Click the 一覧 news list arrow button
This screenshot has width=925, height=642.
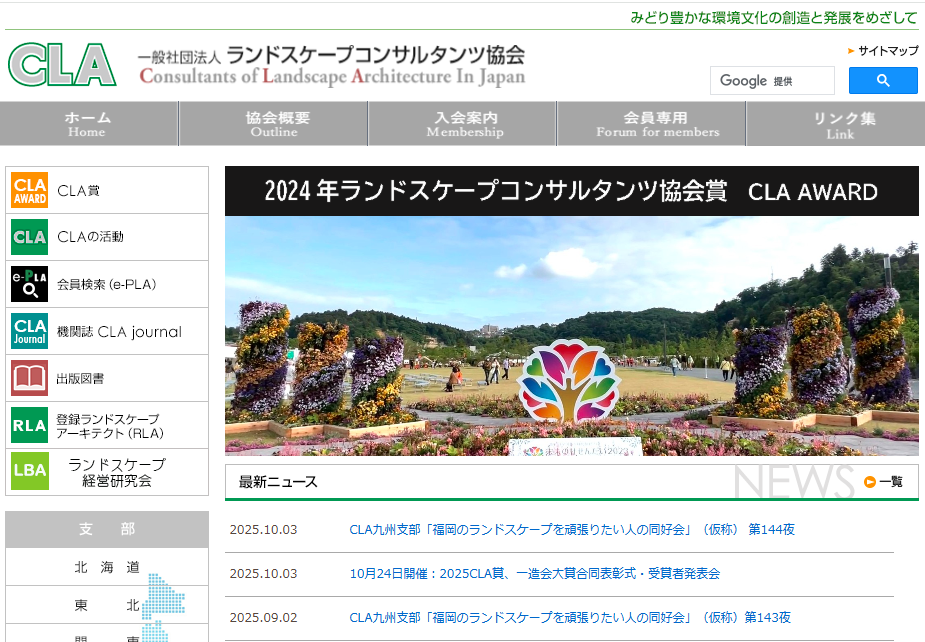point(883,482)
